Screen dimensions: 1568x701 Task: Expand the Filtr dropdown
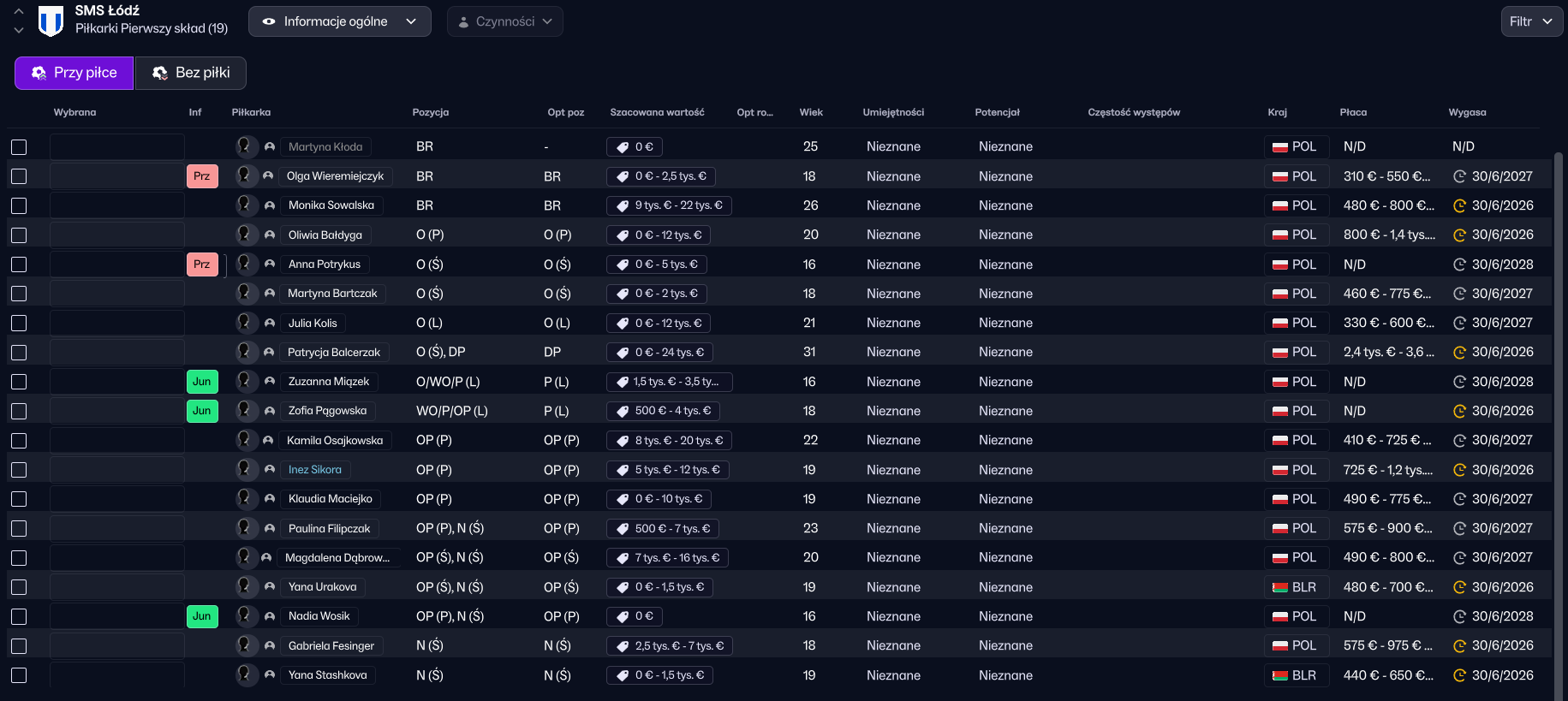click(x=1531, y=21)
